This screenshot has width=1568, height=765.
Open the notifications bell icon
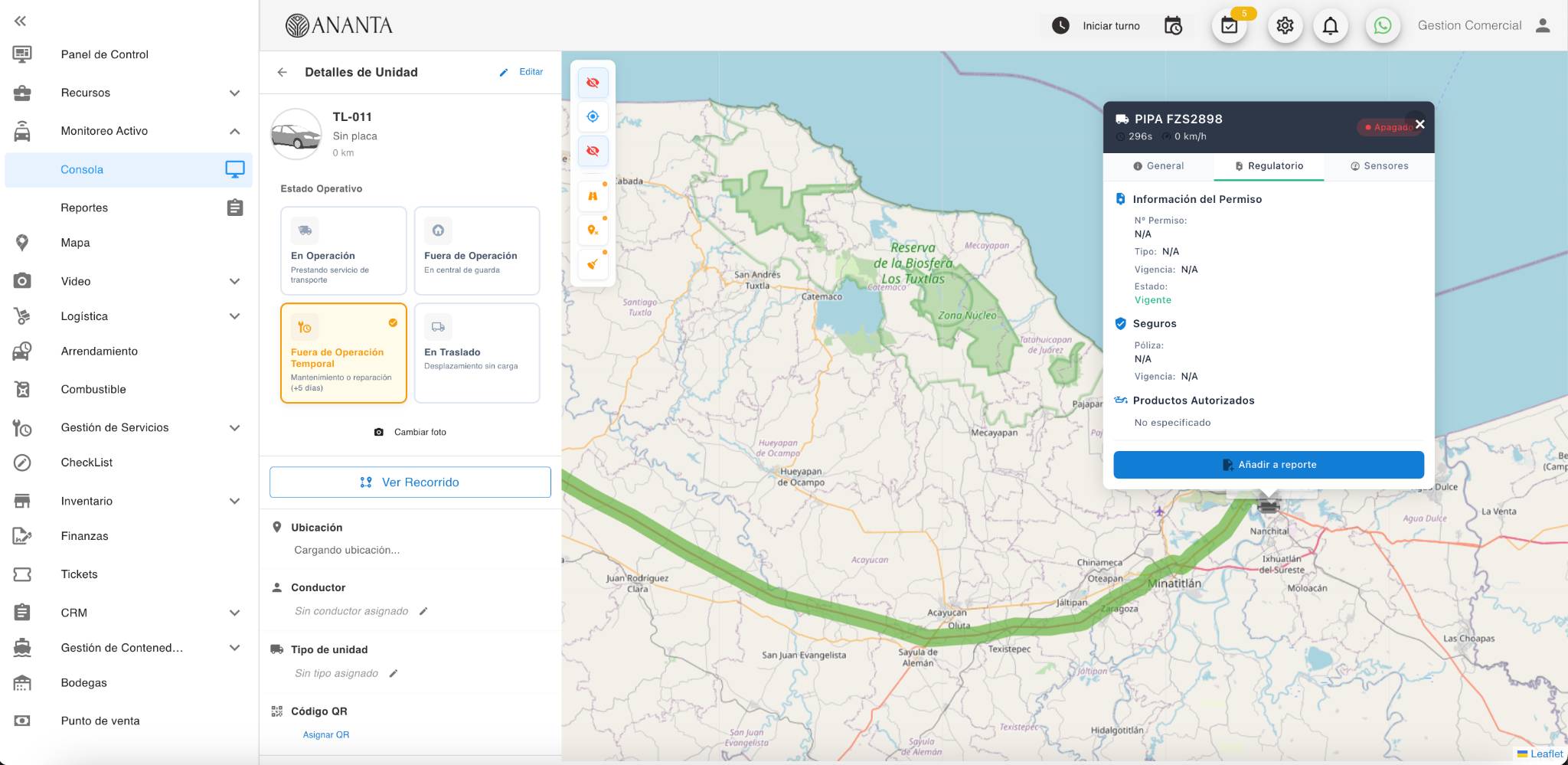click(x=1331, y=26)
